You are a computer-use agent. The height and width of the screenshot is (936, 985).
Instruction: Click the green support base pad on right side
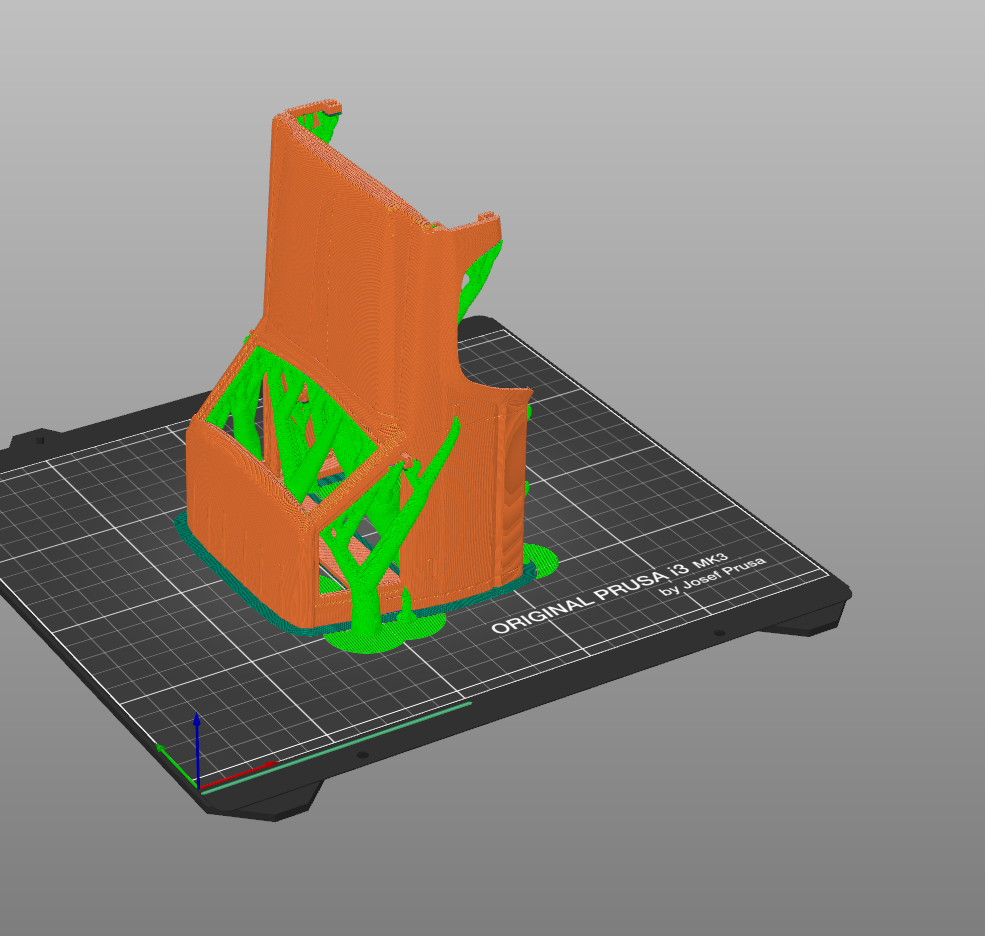pyautogui.click(x=540, y=560)
